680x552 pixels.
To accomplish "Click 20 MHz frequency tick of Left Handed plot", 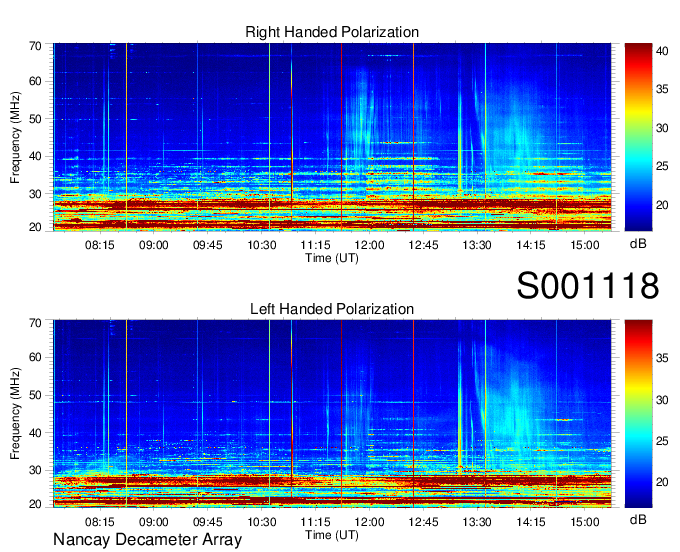I will (36, 504).
